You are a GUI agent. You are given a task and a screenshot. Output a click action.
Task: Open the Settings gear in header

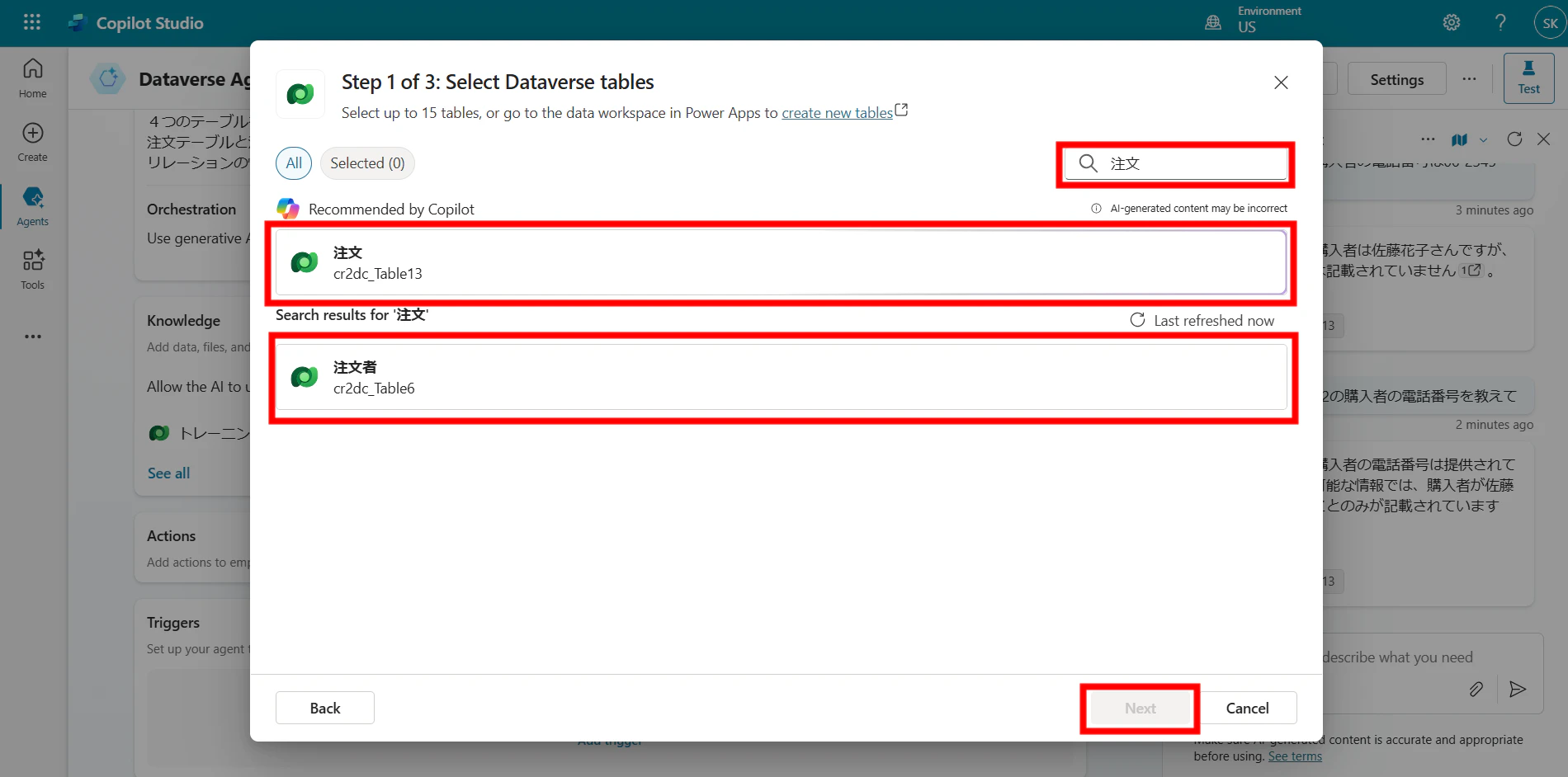[x=1452, y=23]
